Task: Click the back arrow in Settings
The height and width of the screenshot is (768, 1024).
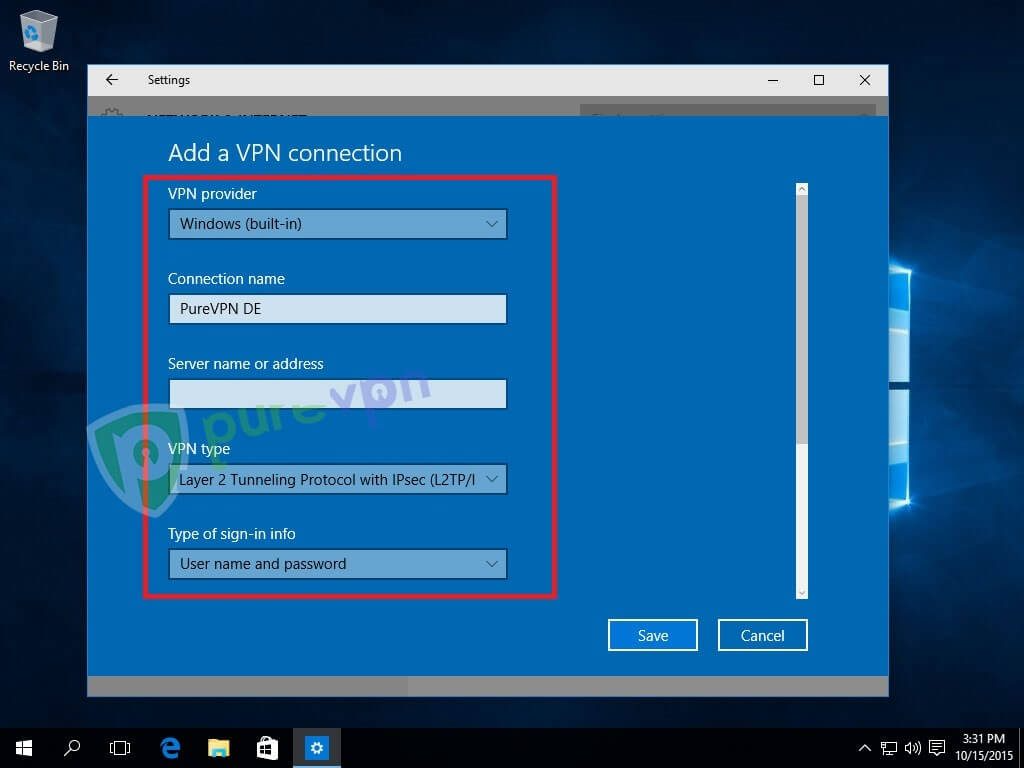Action: (x=111, y=80)
